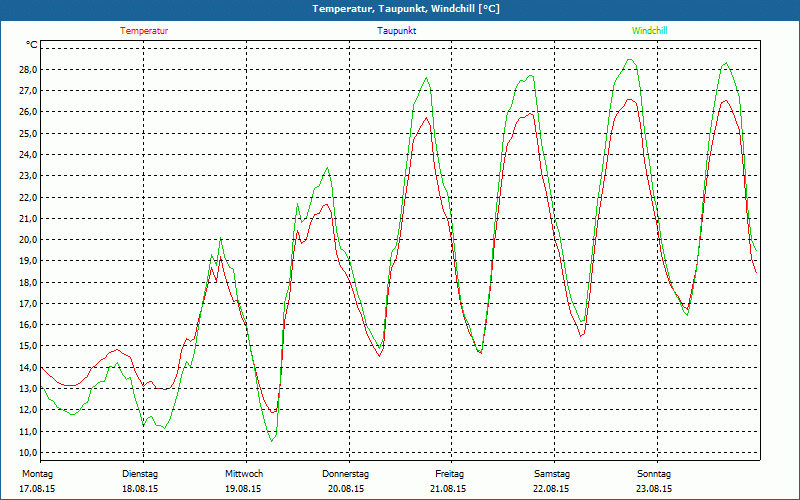Select the Sonntag day label
This screenshot has height=500, width=800.
point(654,474)
